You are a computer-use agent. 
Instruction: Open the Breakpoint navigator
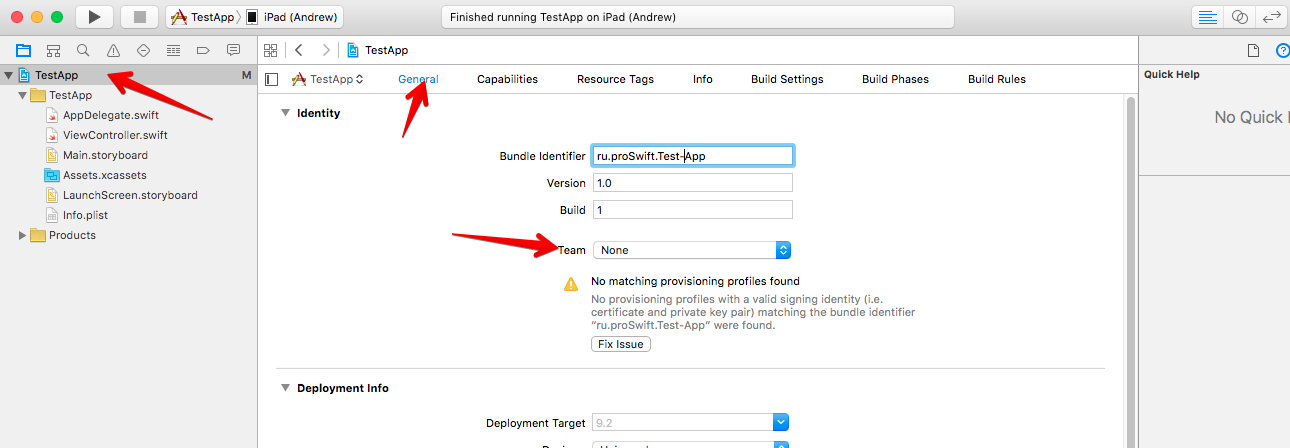point(203,50)
